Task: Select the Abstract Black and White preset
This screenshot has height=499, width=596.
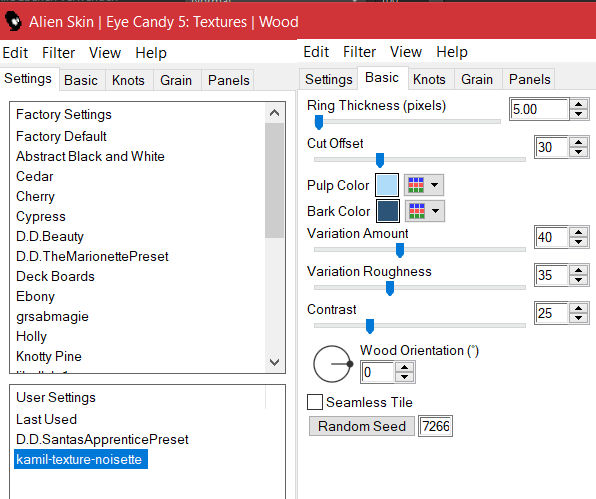Action: click(90, 156)
